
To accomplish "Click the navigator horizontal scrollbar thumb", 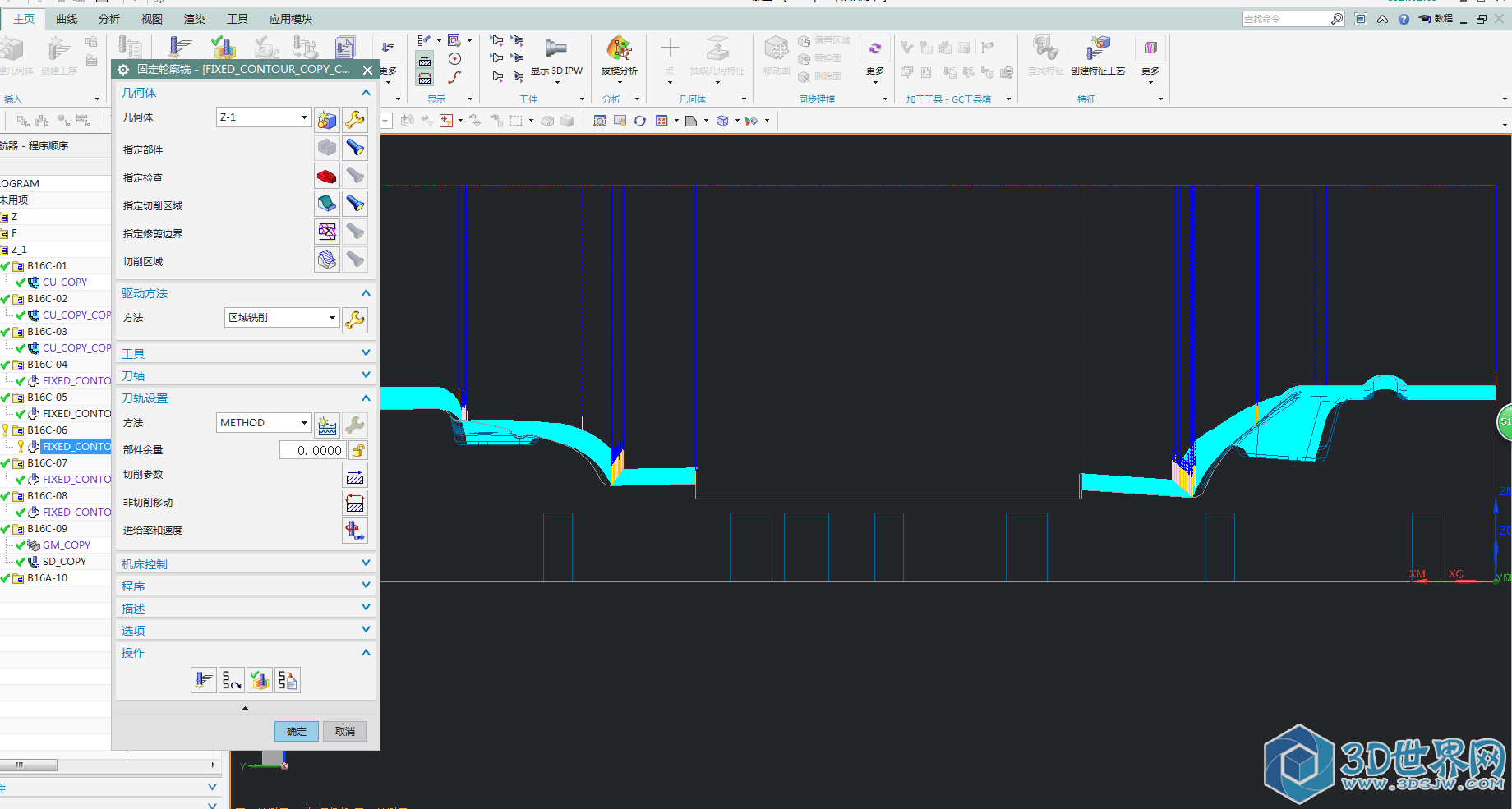I will [29, 765].
